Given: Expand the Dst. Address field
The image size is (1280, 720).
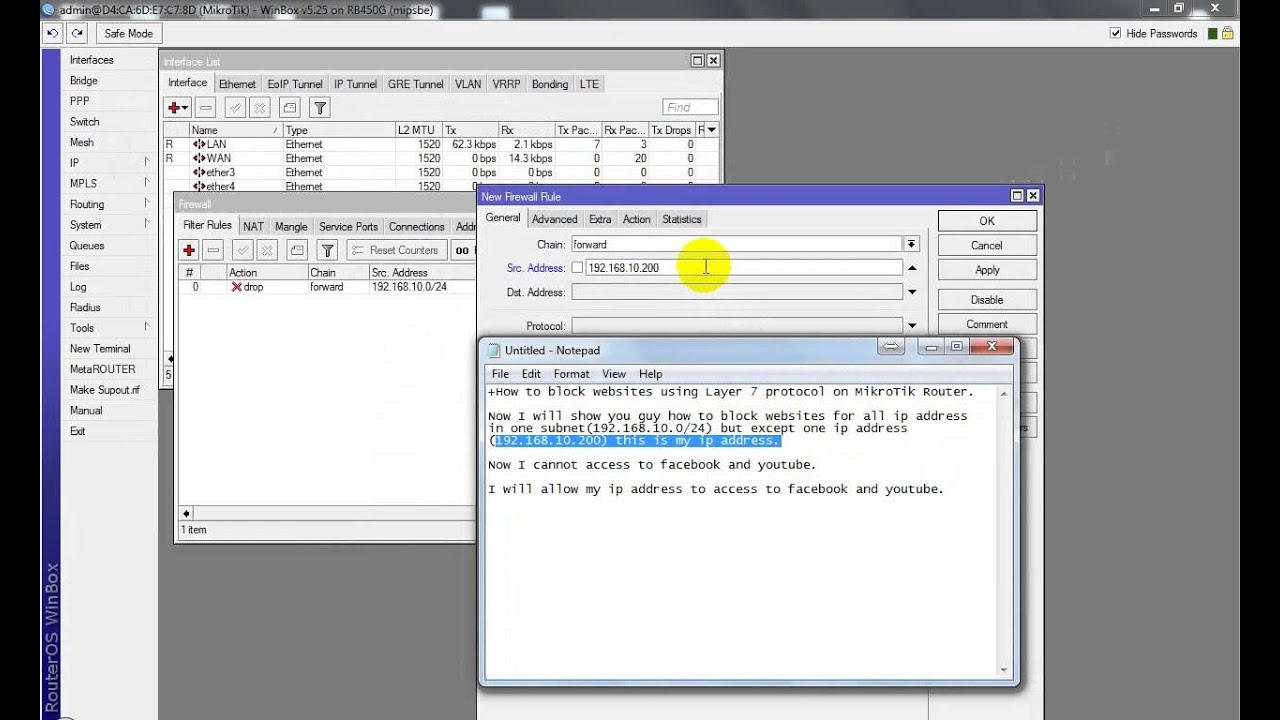Looking at the screenshot, I should 912,292.
